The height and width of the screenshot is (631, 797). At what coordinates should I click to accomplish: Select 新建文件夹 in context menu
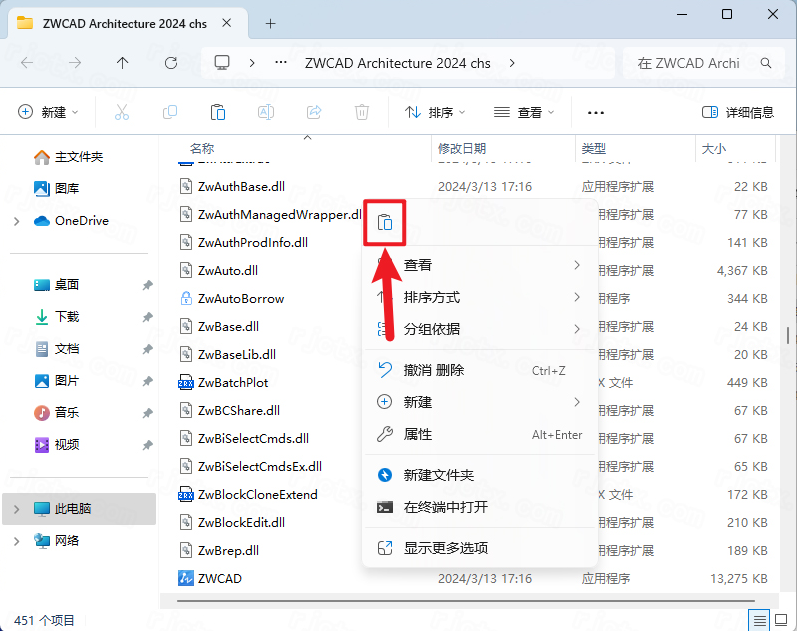coord(438,475)
